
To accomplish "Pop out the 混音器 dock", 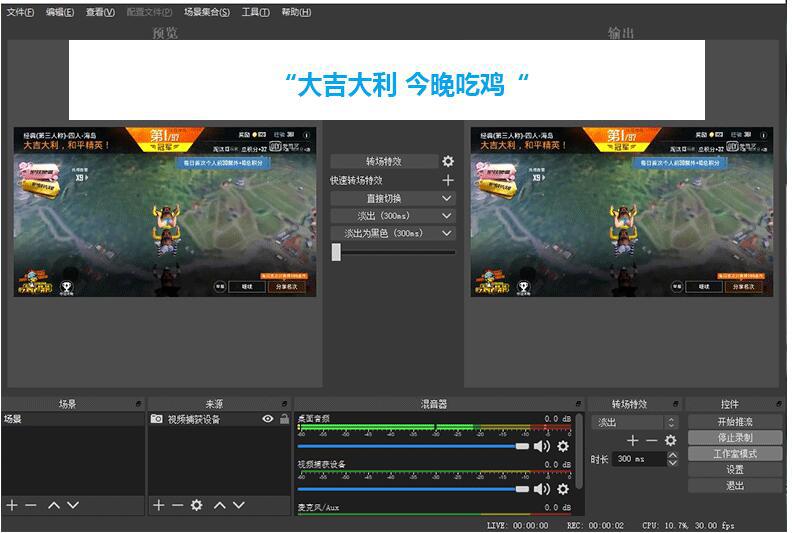I will 578,404.
